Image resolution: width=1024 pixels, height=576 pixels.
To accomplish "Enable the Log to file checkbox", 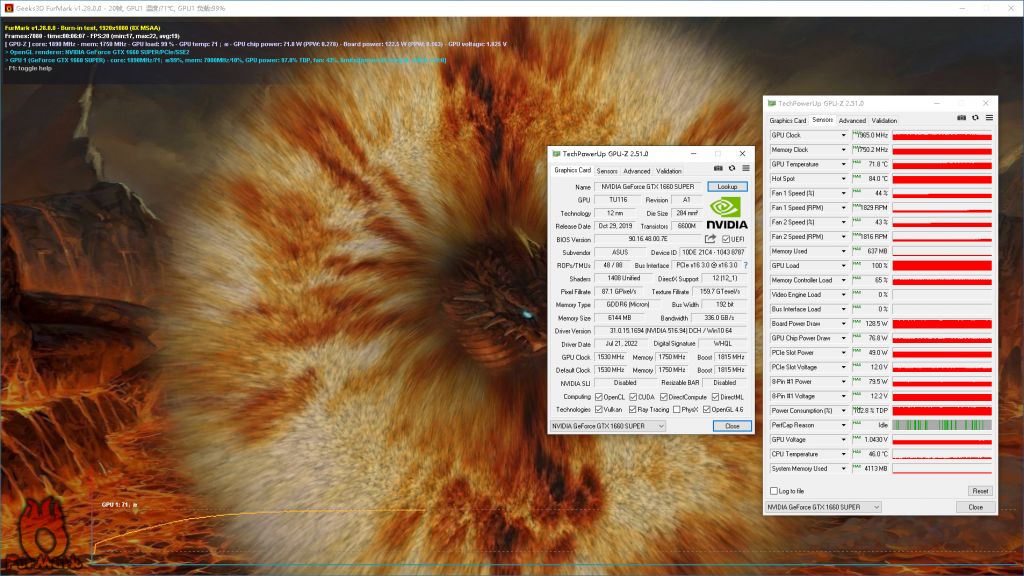I will click(x=774, y=491).
